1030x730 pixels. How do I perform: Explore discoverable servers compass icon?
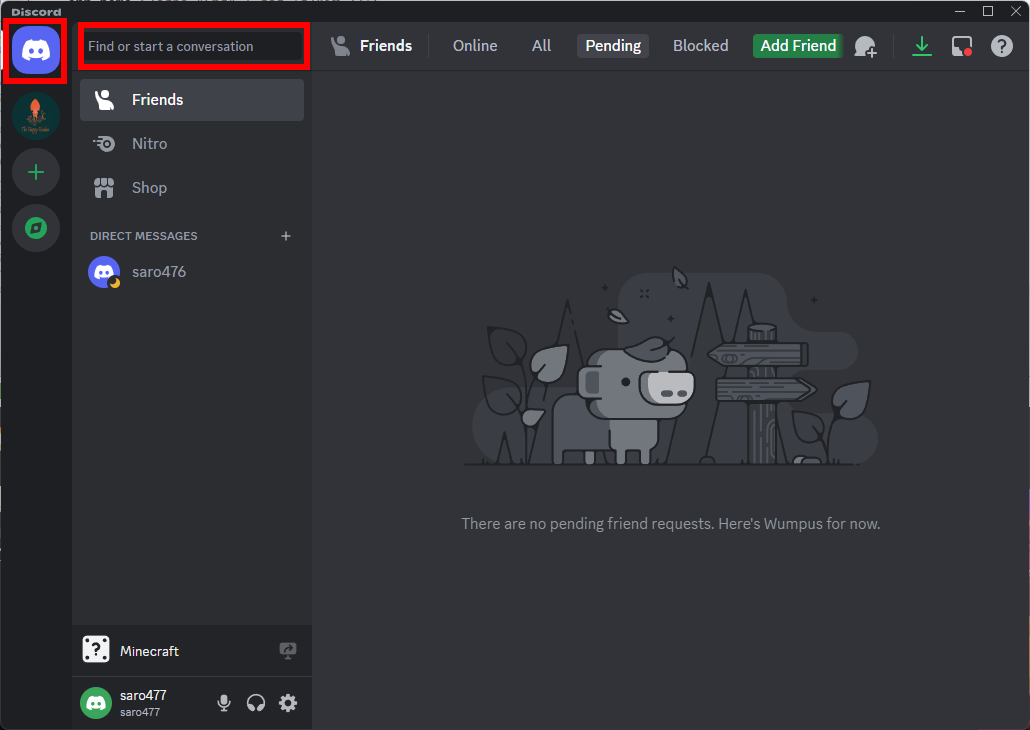coord(36,228)
